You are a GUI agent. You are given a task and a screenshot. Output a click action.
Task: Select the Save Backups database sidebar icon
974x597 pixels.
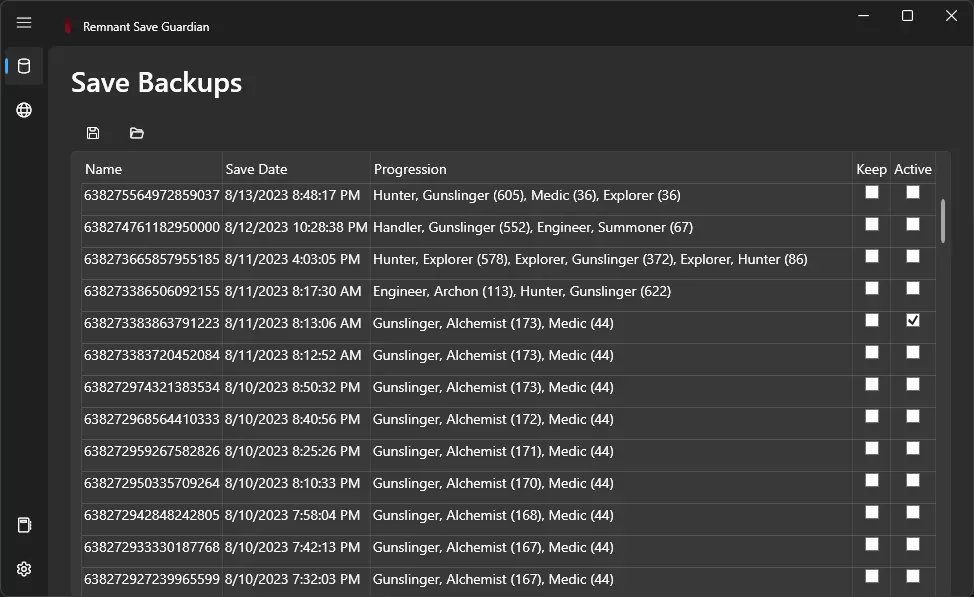[x=24, y=67]
